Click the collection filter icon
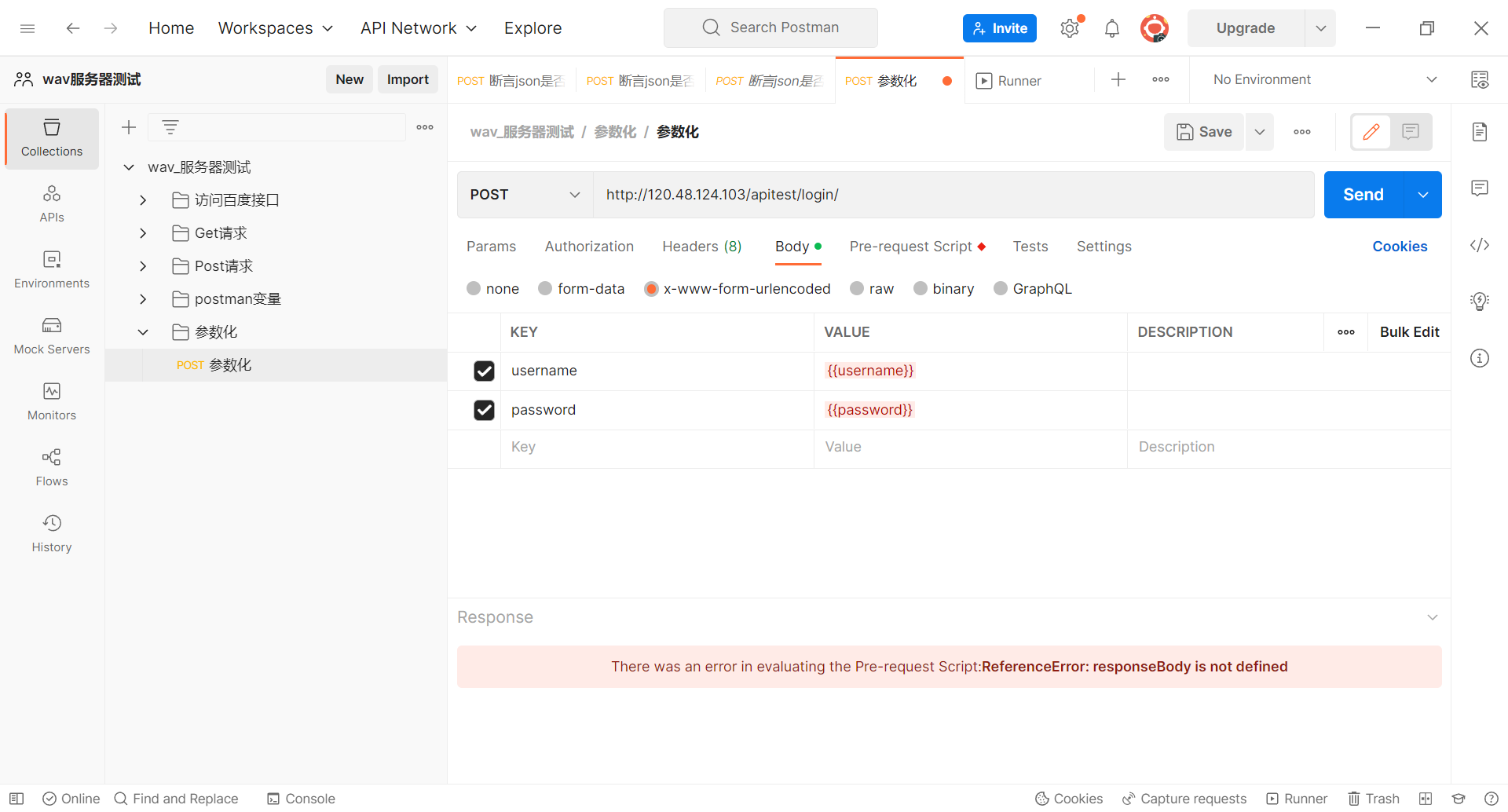1508x812 pixels. point(170,127)
